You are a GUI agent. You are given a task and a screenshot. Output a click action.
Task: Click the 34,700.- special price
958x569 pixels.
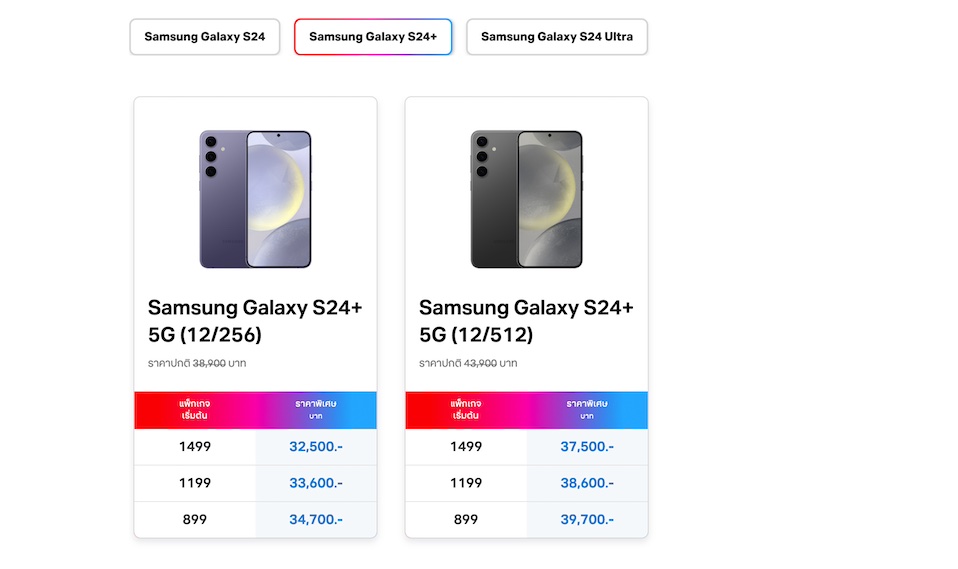pyautogui.click(x=316, y=519)
